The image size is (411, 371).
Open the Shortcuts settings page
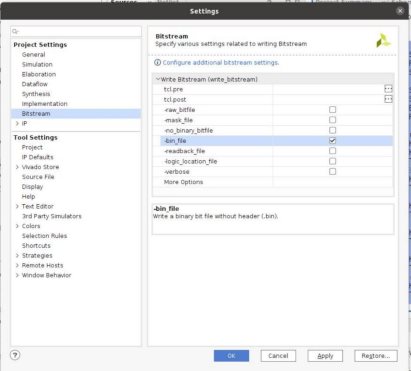36,245
